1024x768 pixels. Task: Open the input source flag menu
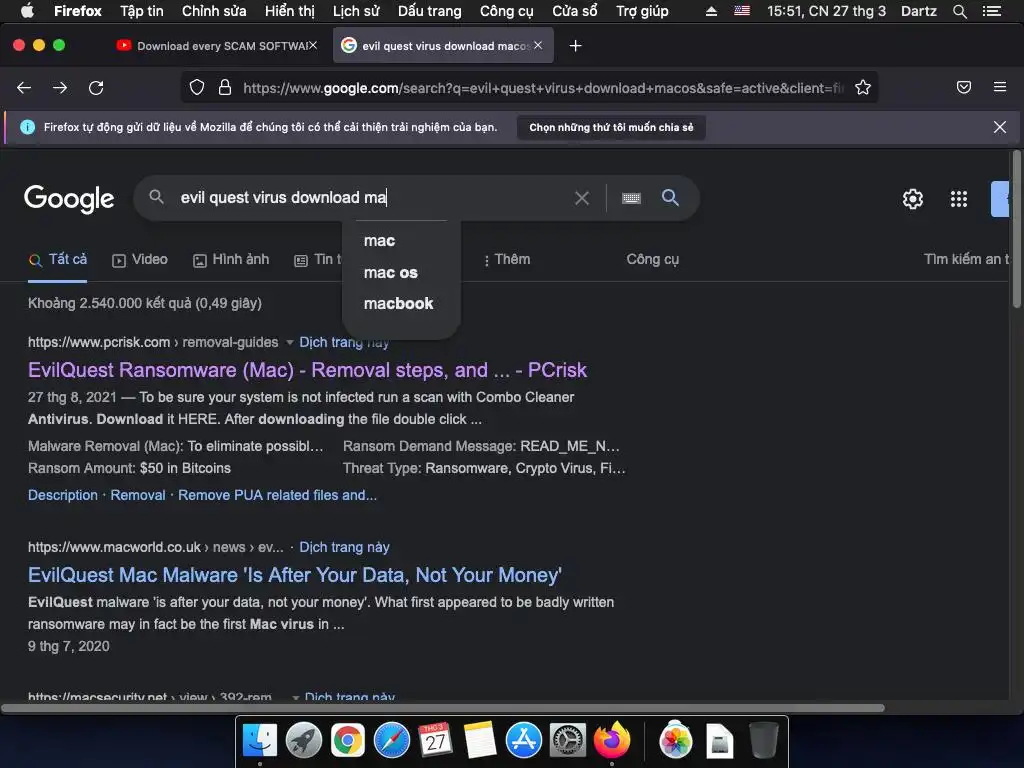742,10
